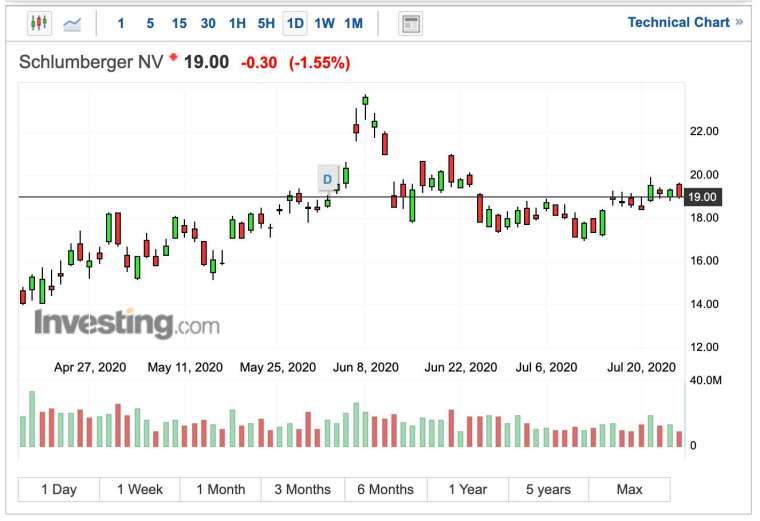
Task: Click the May 11, 2020 date label
Action: click(x=185, y=367)
